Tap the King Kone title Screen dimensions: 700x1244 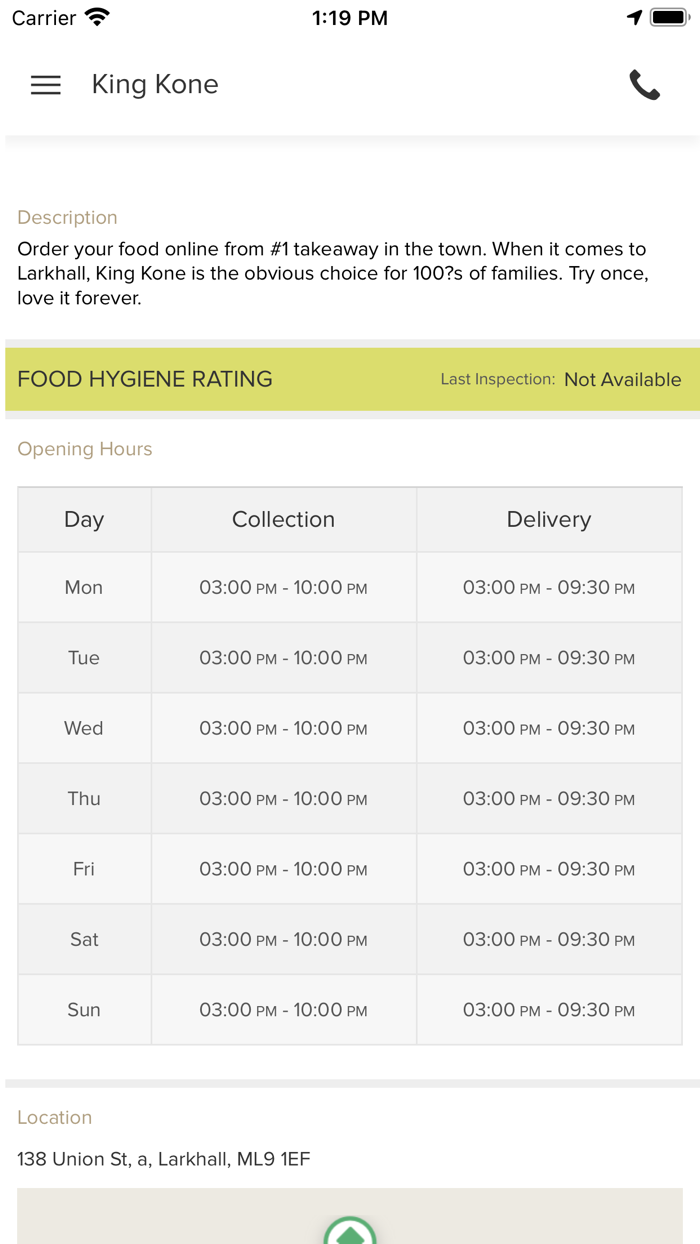click(155, 85)
